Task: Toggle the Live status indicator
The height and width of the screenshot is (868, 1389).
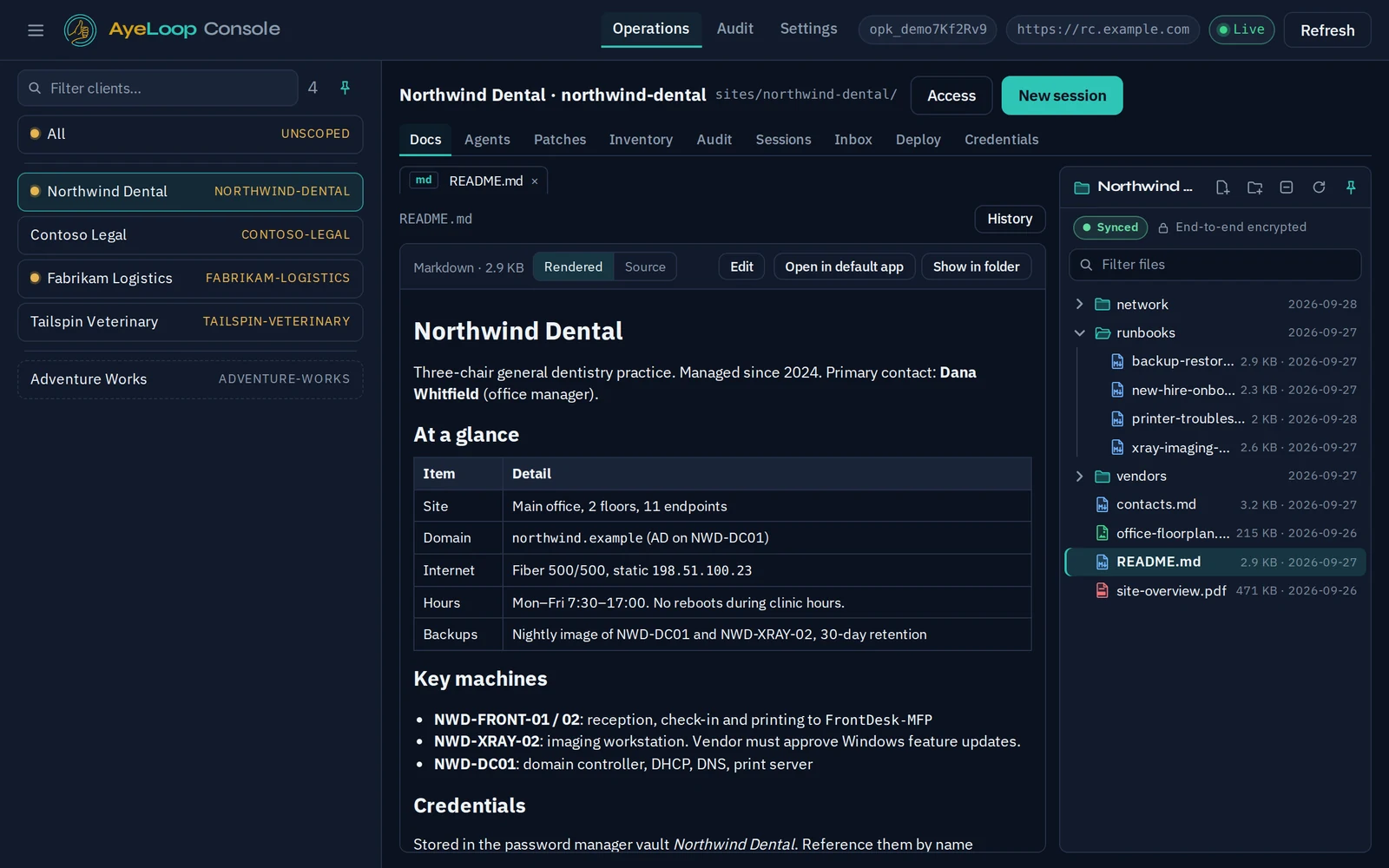Action: (1241, 30)
